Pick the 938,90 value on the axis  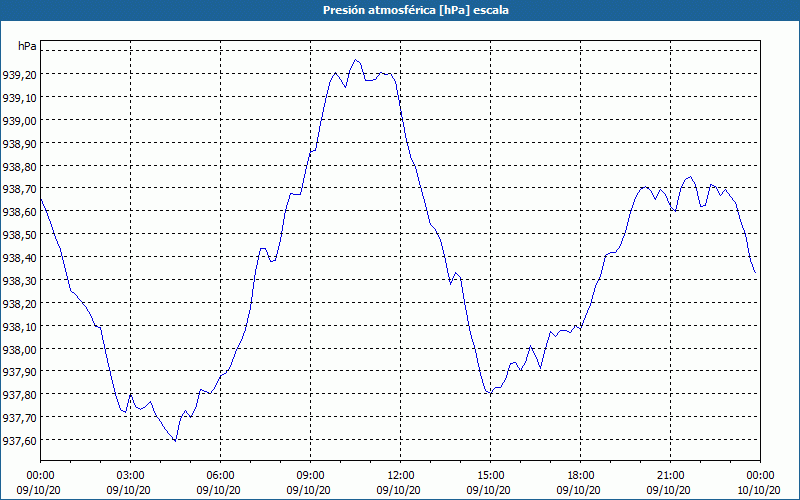coord(19,144)
